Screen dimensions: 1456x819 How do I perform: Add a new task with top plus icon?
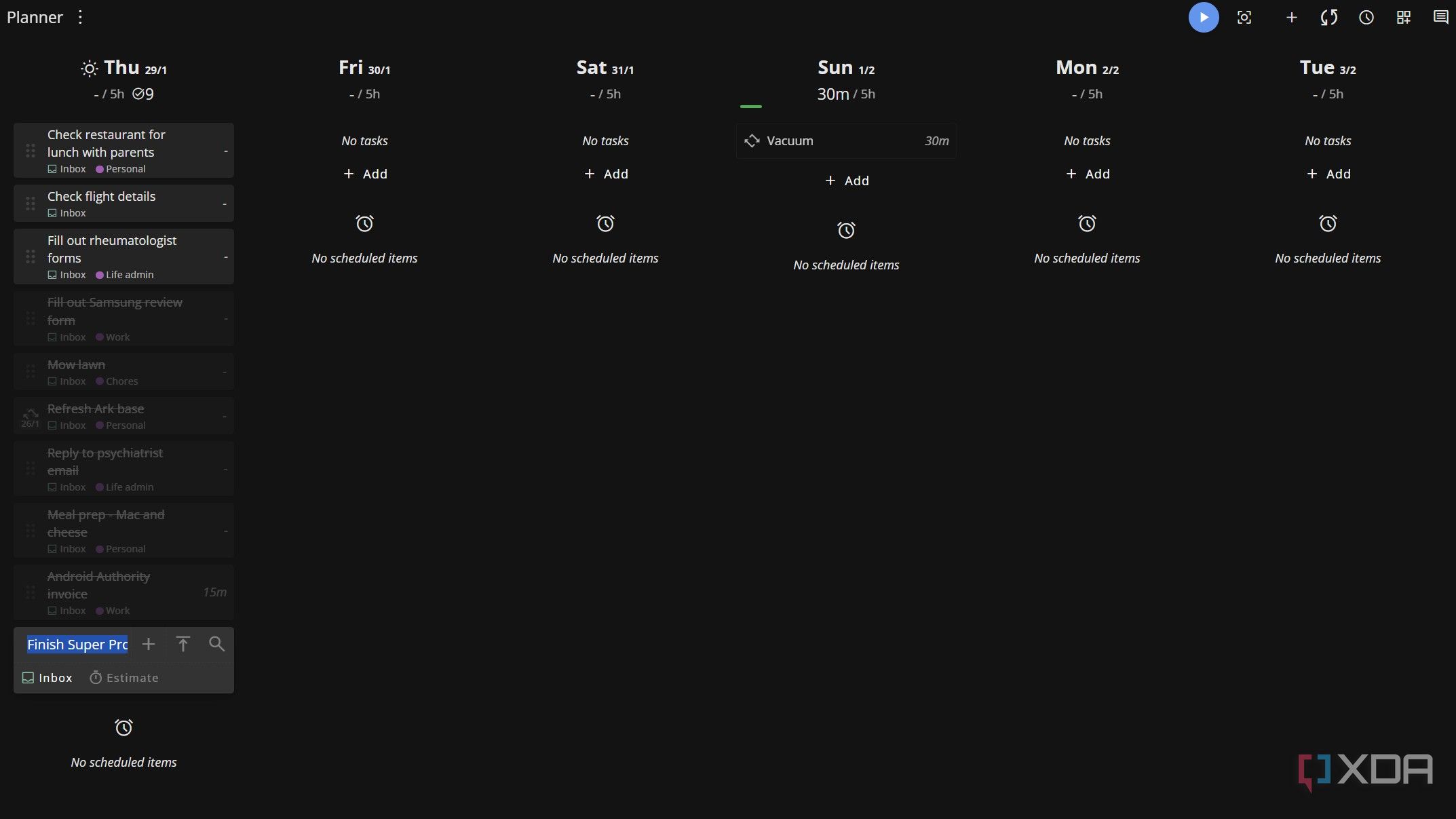pos(1291,18)
